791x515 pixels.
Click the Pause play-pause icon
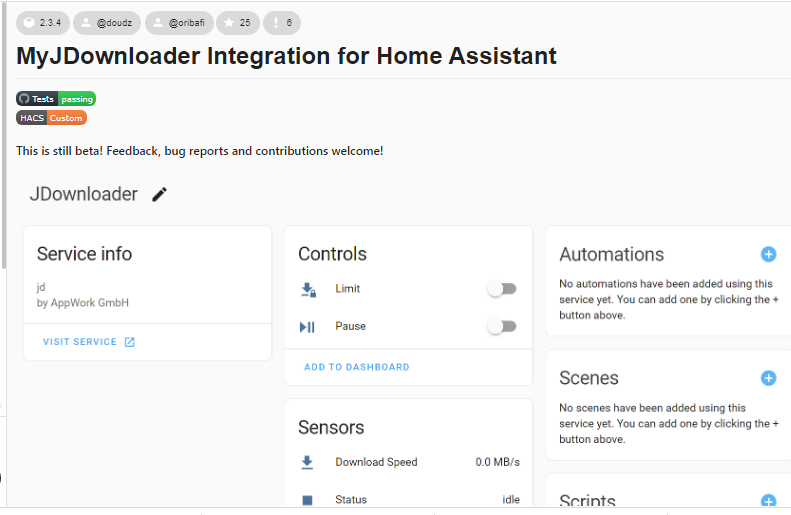pos(307,327)
